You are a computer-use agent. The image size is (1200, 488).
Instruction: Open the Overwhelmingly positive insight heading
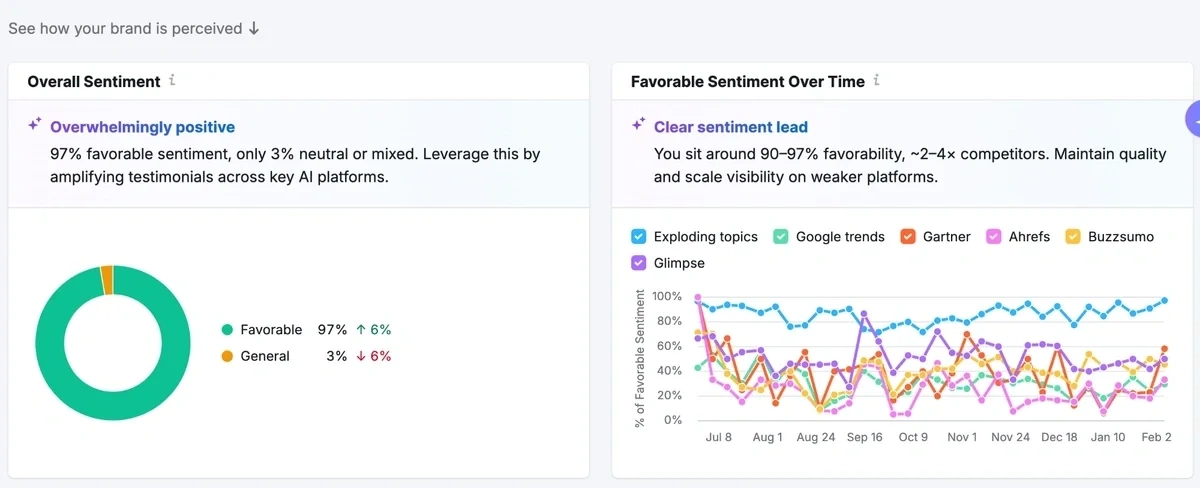142,127
